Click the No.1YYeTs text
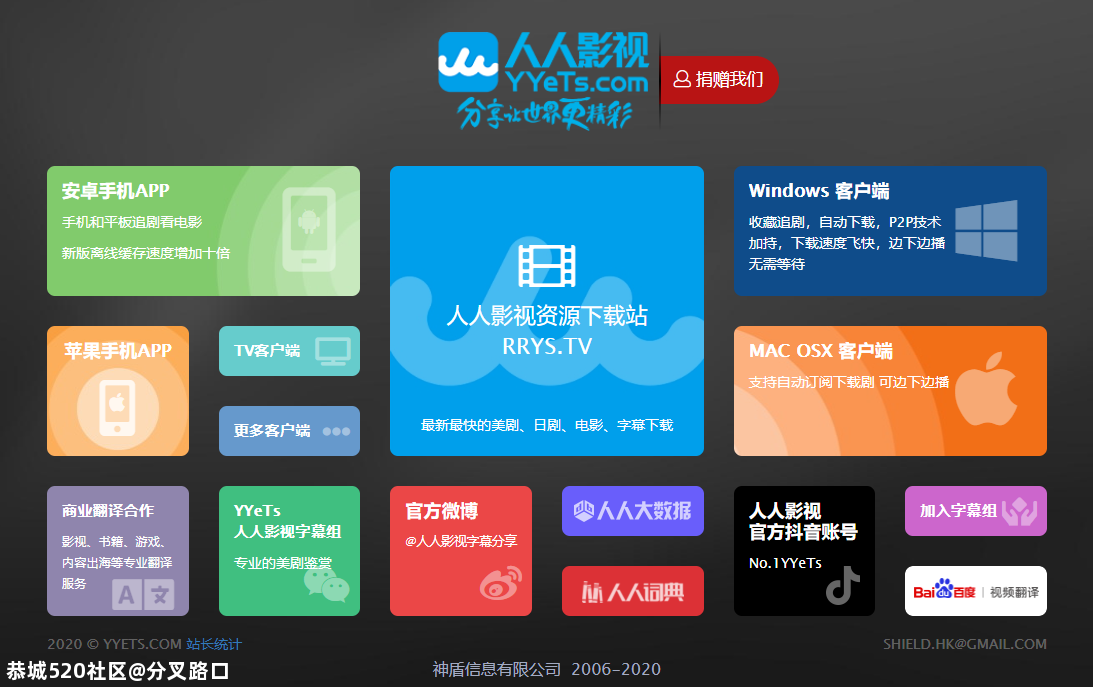 [x=785, y=563]
